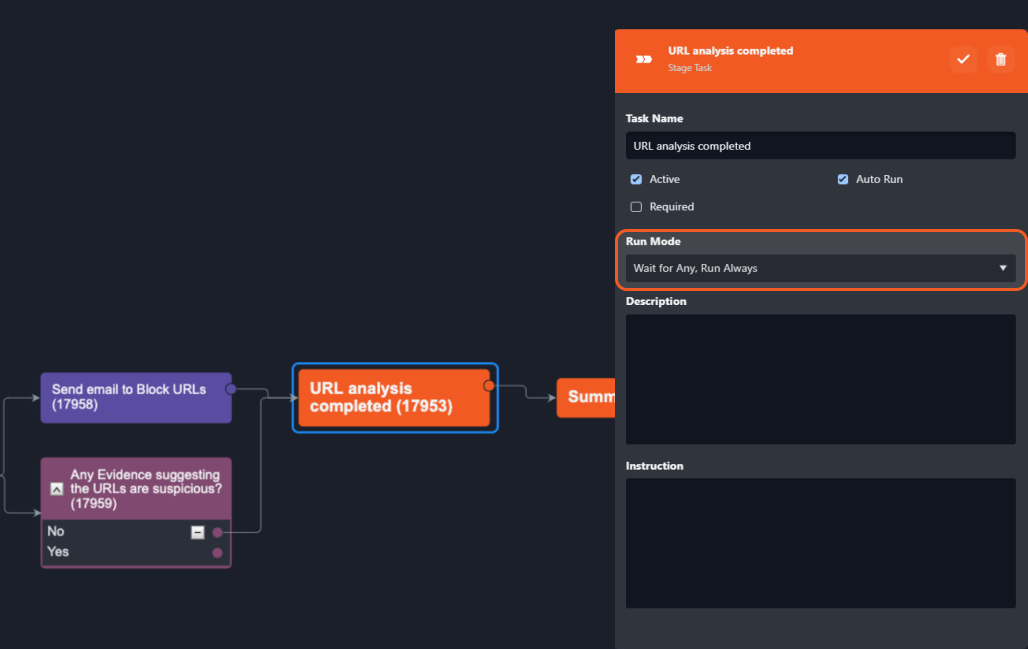Uncheck the Active checkbox

tap(636, 179)
